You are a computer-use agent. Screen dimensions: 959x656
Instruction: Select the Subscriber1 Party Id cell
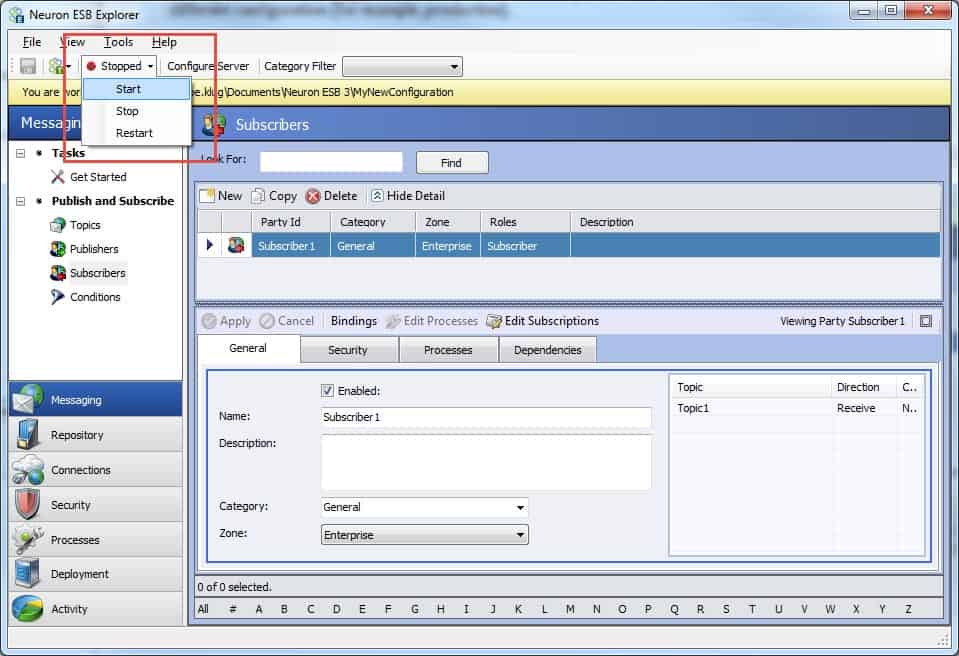291,246
